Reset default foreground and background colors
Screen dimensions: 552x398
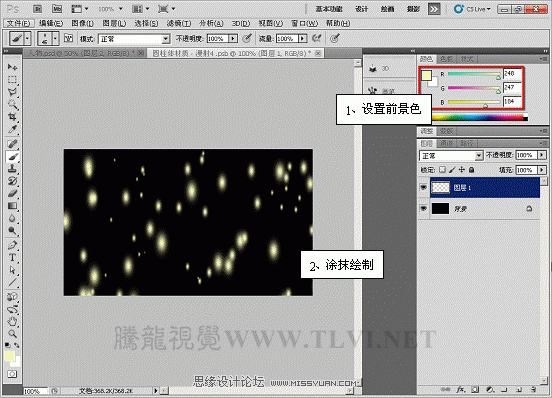pyautogui.click(x=7, y=345)
